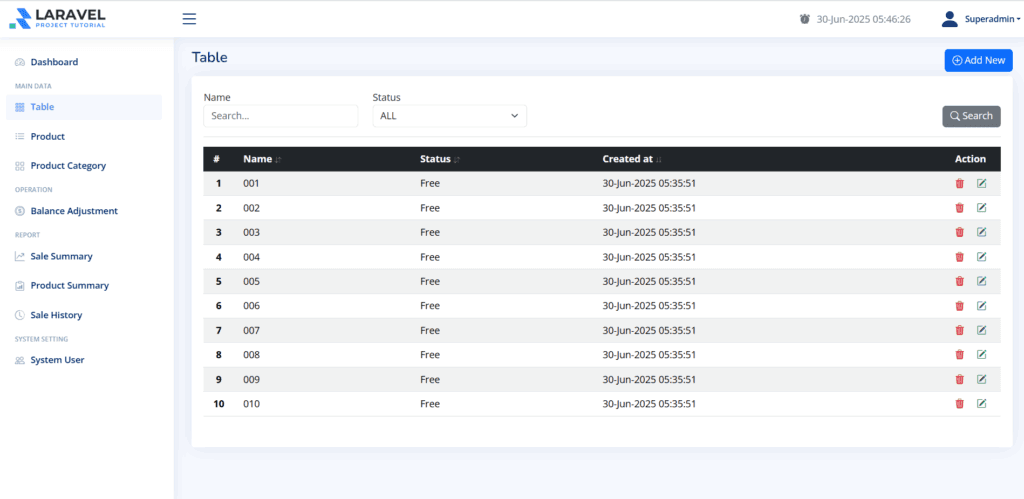The image size is (1024, 499).
Task: Open edit icon for table 008
Action: pos(981,355)
